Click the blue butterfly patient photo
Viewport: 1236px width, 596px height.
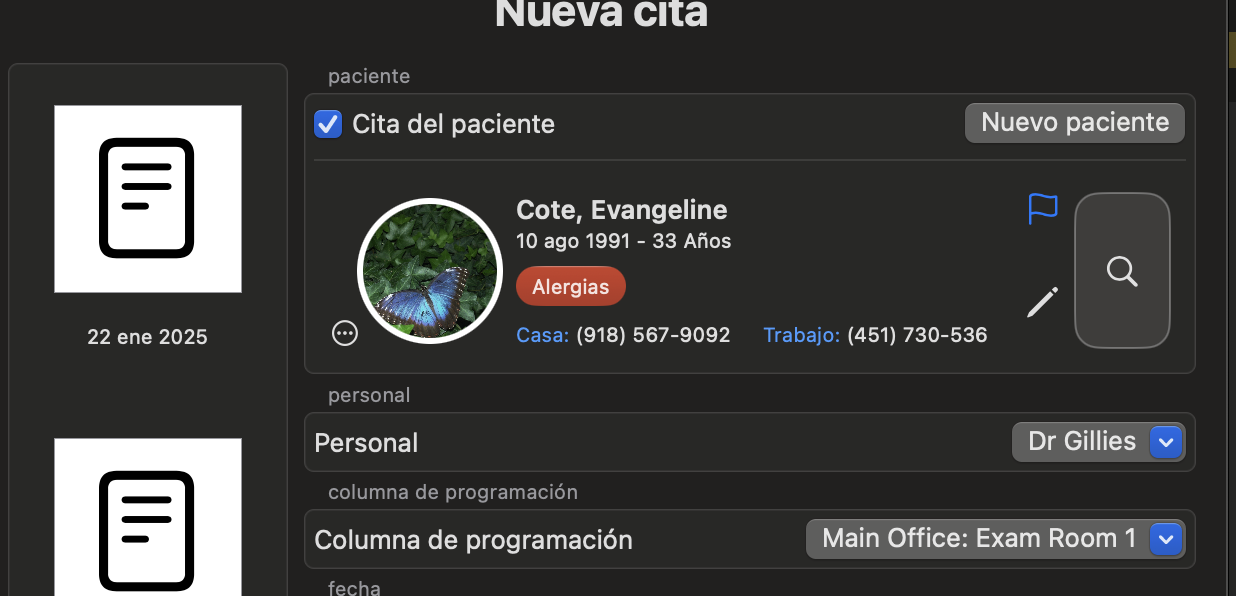coord(429,270)
